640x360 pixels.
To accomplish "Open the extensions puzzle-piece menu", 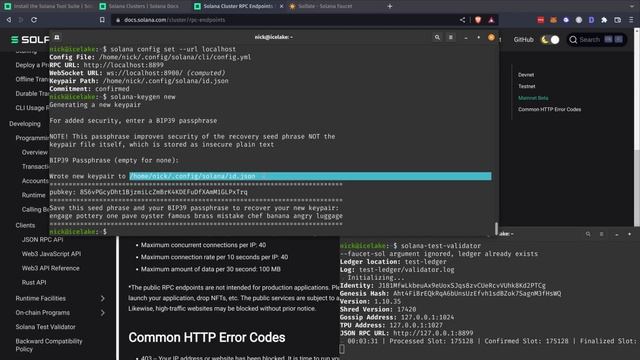I will [604, 20].
